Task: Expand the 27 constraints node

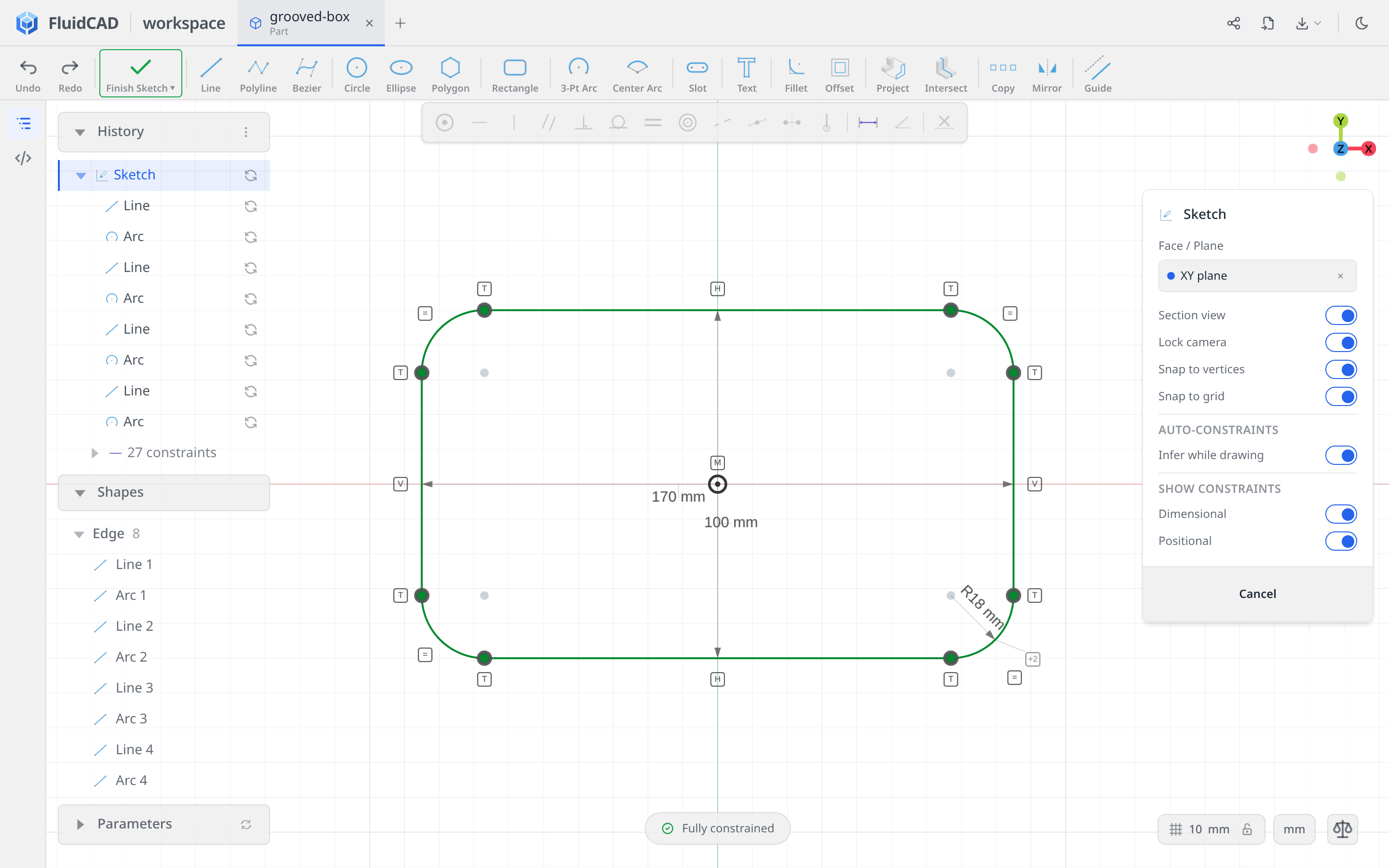Action: [95, 453]
